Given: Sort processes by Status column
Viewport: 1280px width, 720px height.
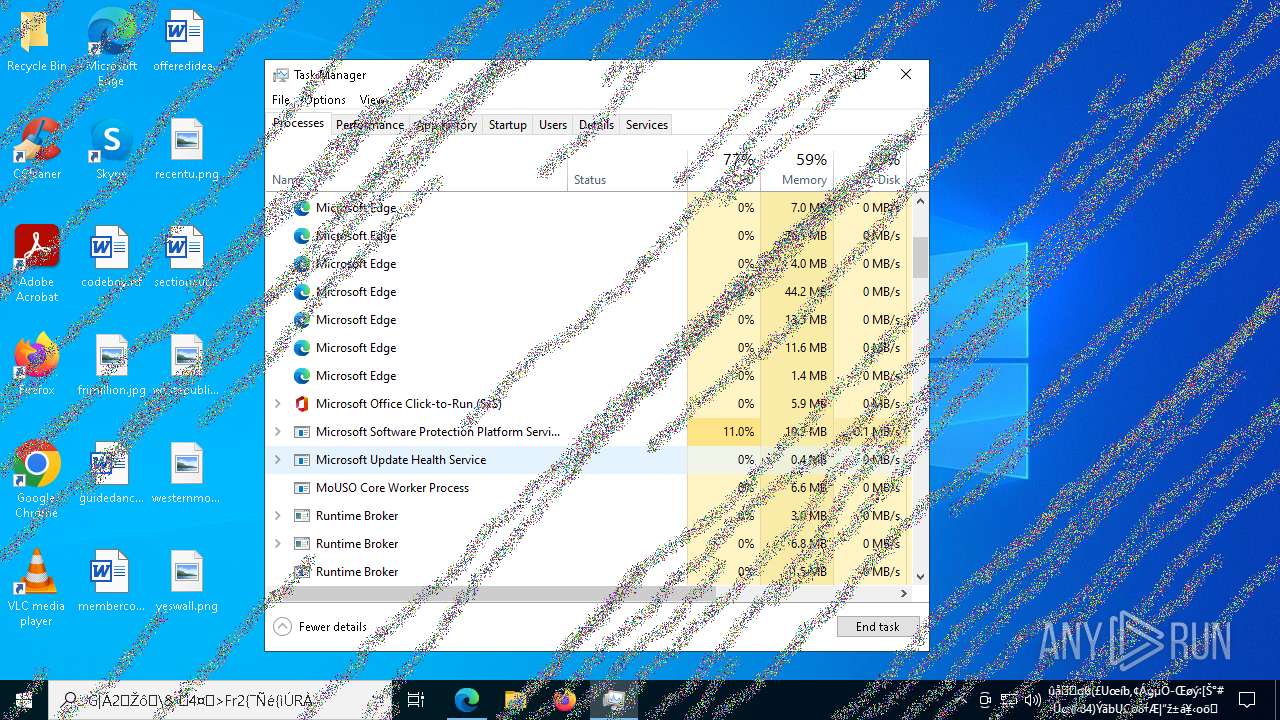Looking at the screenshot, I should pyautogui.click(x=628, y=169).
